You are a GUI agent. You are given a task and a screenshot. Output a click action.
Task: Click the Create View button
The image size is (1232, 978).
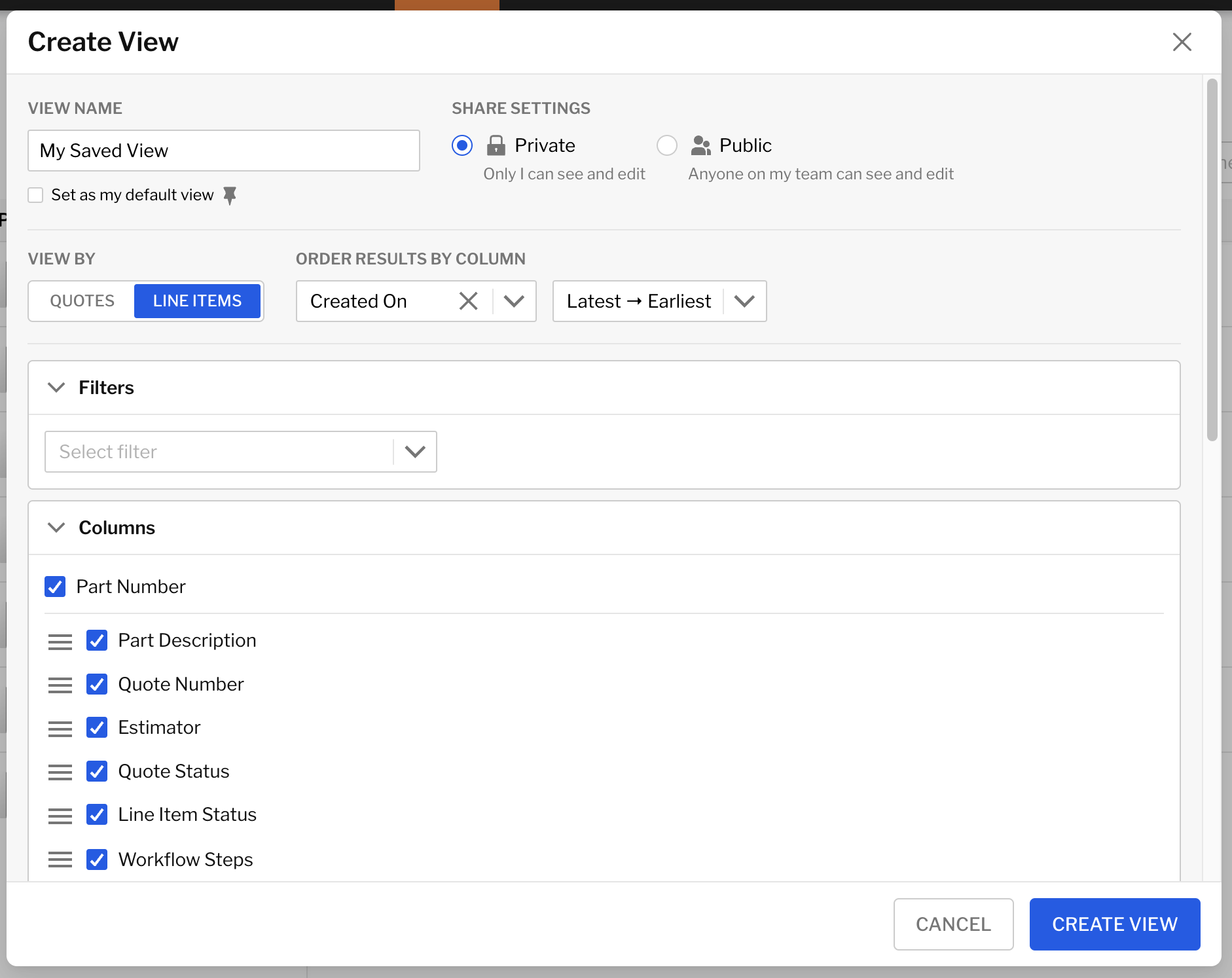[1114, 924]
